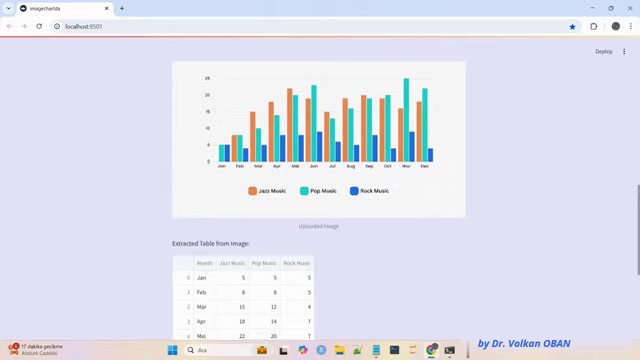Click the page vertical scrollbar
The width and height of the screenshot is (640, 360).
coord(638,230)
